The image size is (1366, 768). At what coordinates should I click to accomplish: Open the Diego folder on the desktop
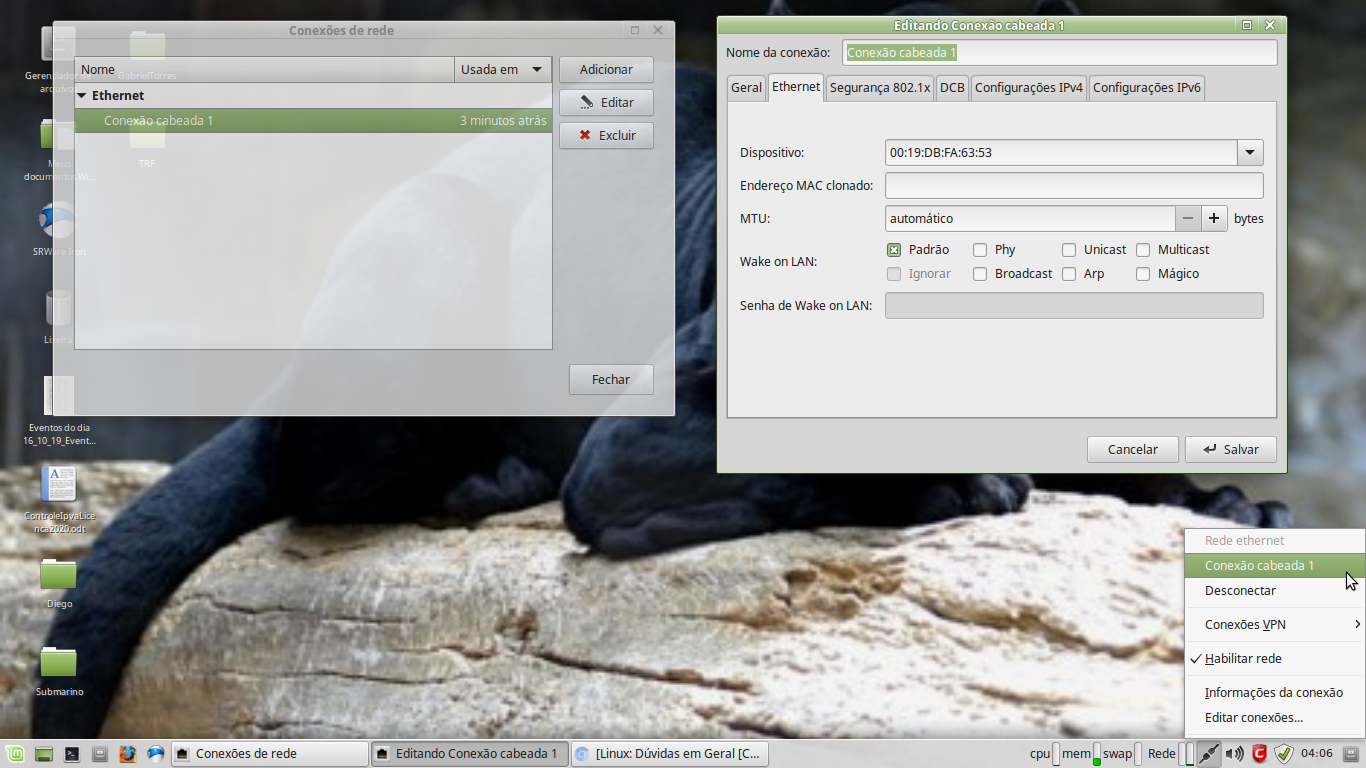pos(58,581)
